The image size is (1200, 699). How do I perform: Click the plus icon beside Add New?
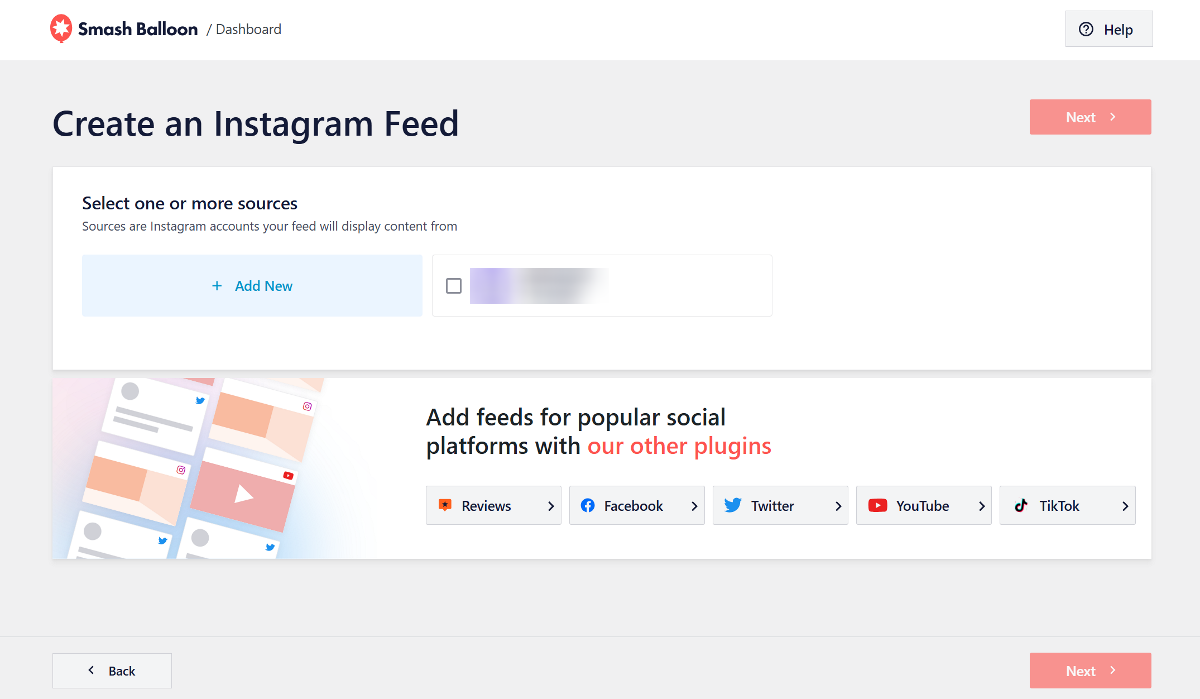click(217, 286)
